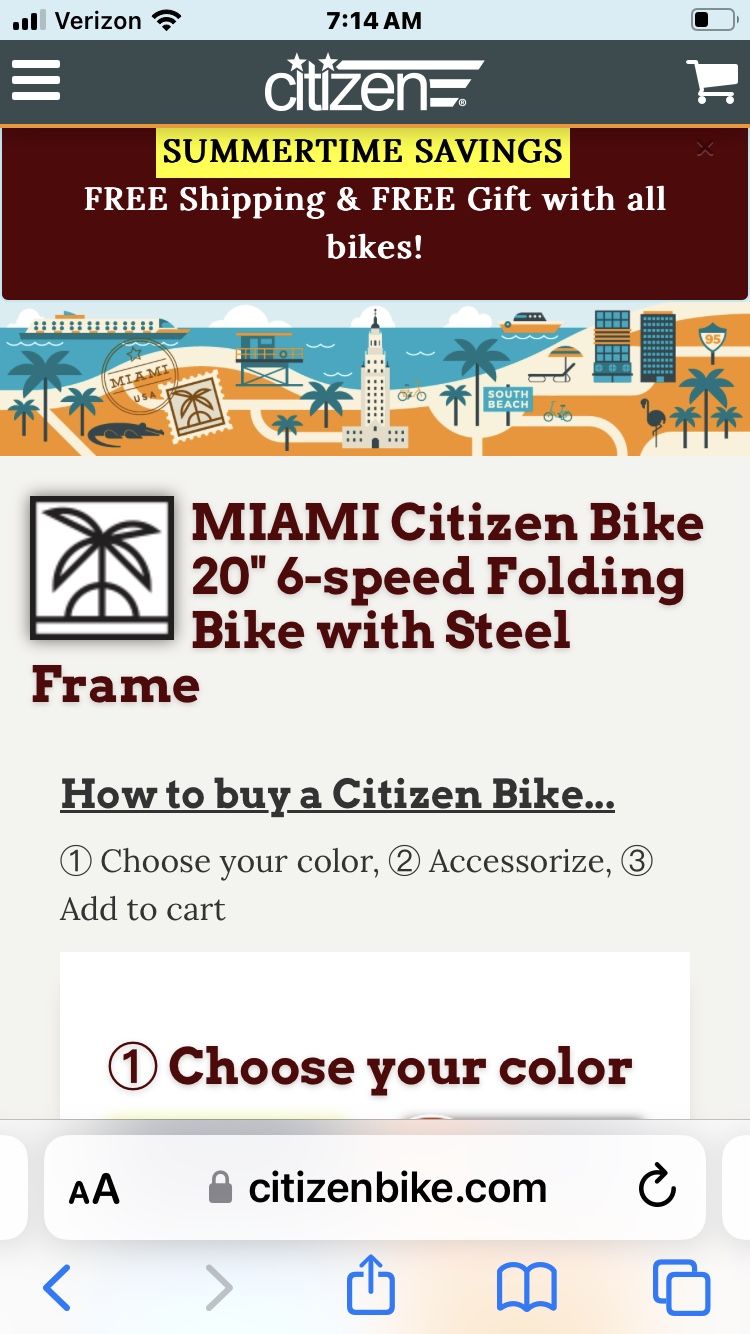The height and width of the screenshot is (1334, 750).
Task: Open the AA text size settings
Action: pyautogui.click(x=94, y=1187)
